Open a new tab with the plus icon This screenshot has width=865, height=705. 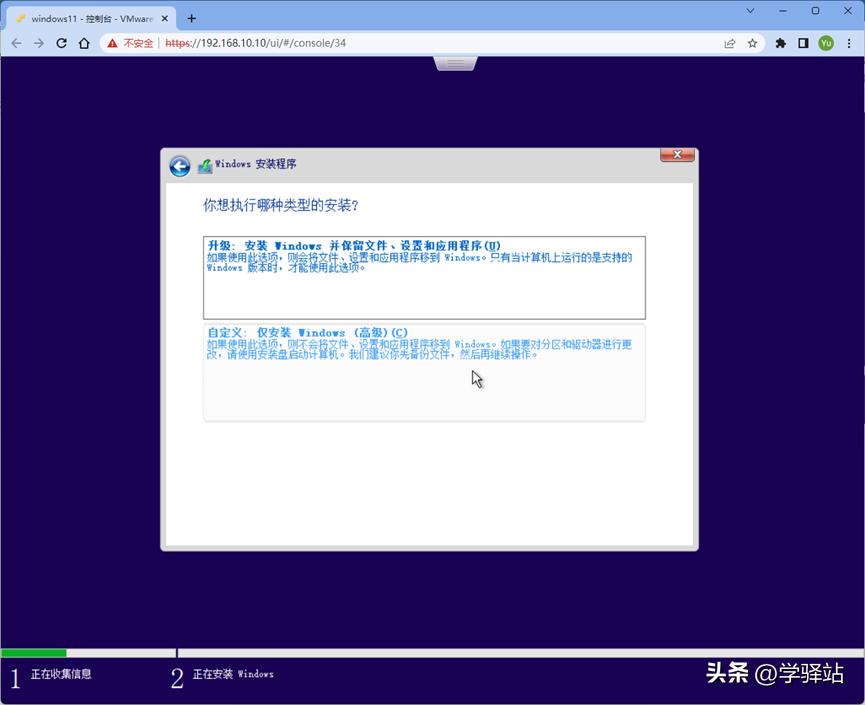191,17
